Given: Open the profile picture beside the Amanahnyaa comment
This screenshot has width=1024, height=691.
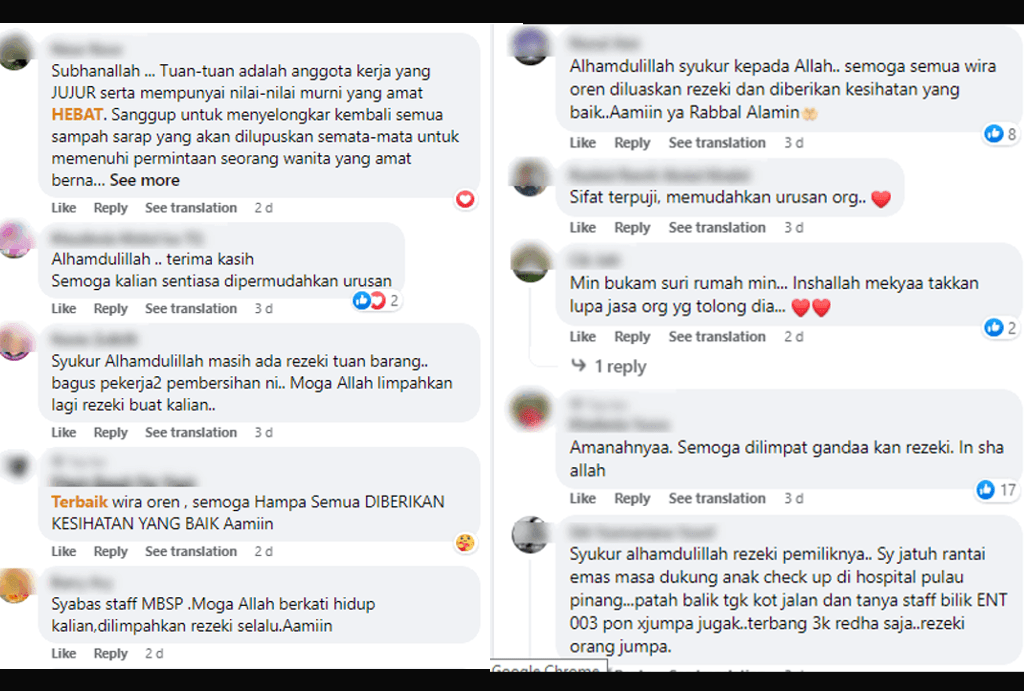Looking at the screenshot, I should (530, 410).
